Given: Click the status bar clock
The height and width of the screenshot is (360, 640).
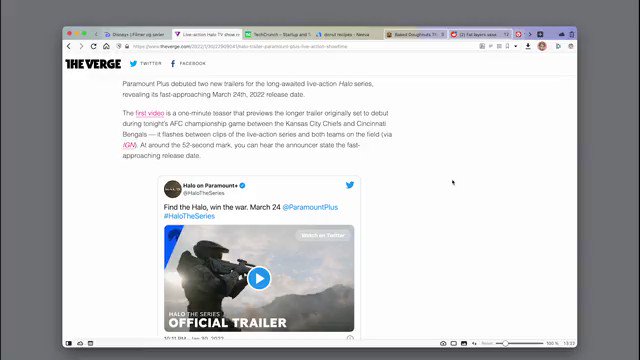Looking at the screenshot, I should [569, 343].
